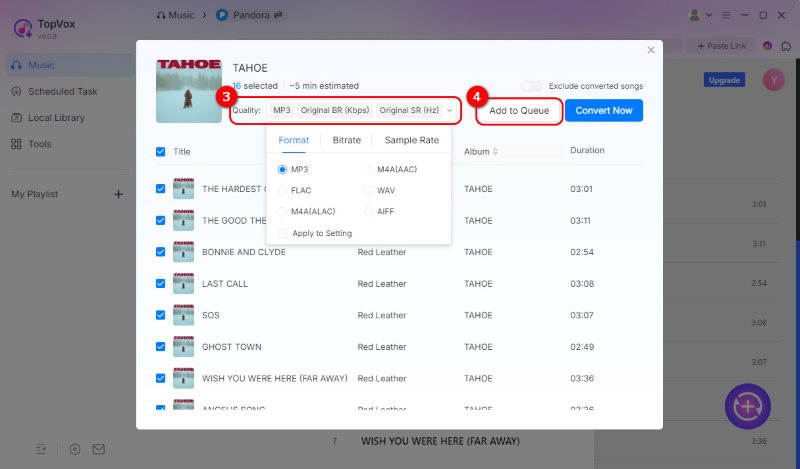Uncheck THE HARDEST song checkbox

tap(161, 189)
